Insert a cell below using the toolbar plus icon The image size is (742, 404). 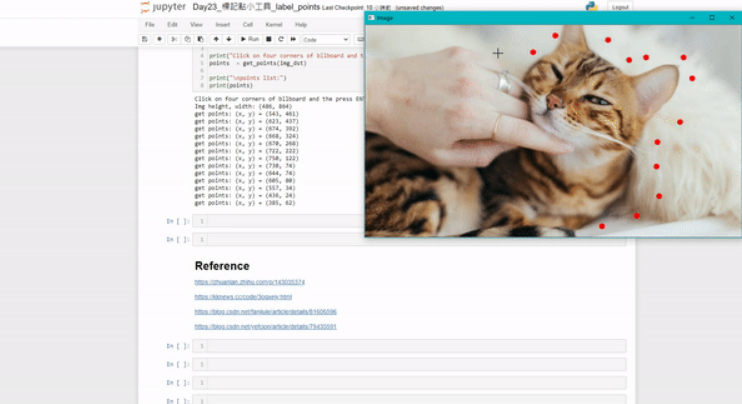pyautogui.click(x=159, y=39)
